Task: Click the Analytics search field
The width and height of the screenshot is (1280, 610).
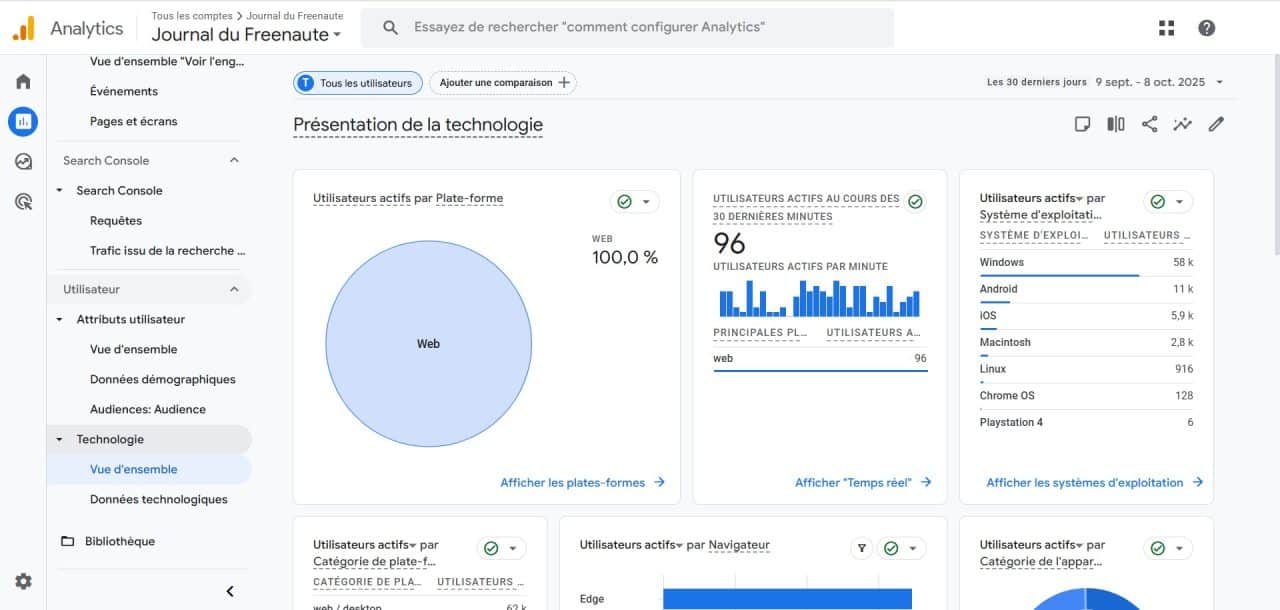Action: [x=640, y=28]
